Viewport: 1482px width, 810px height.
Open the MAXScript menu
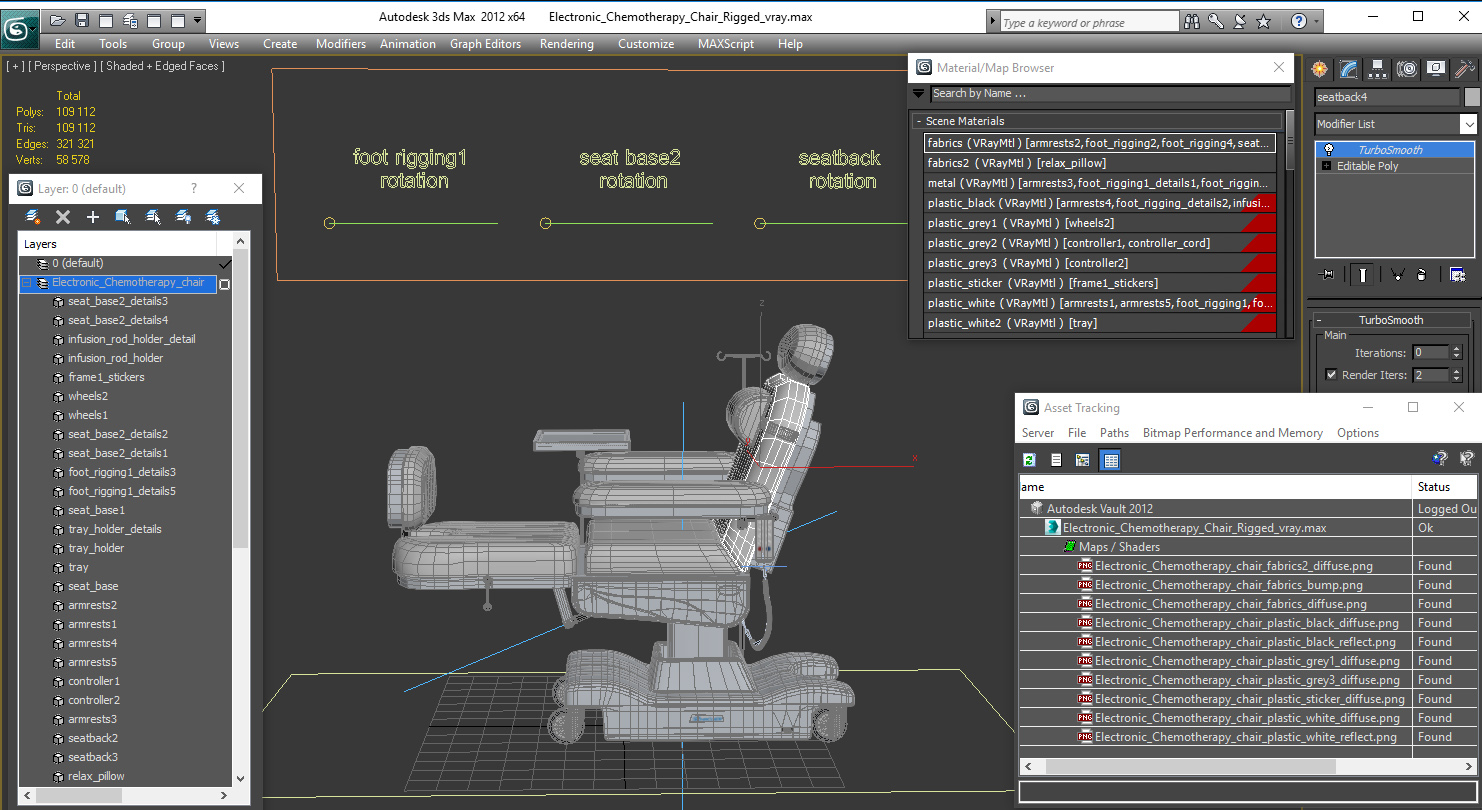coord(726,44)
